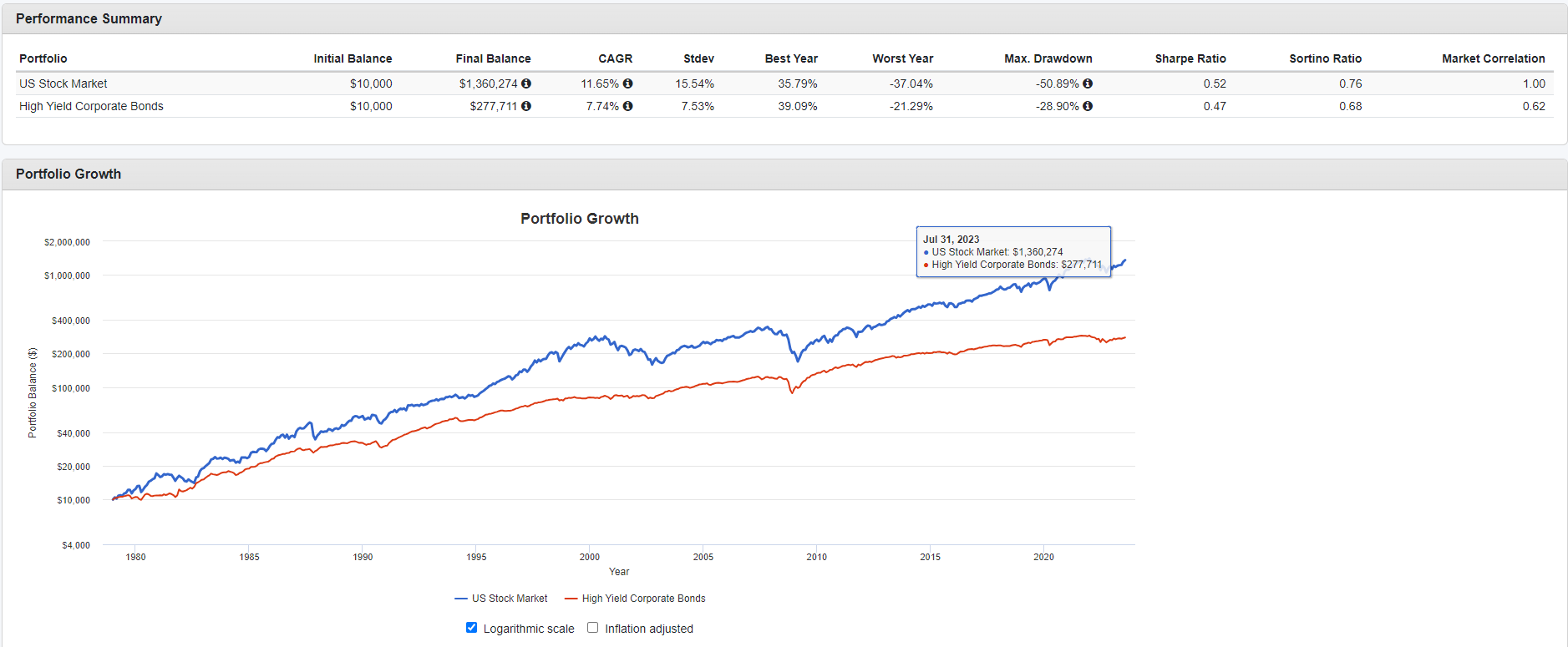Image resolution: width=1568 pixels, height=647 pixels.
Task: Click the Sharpe Ratio column header
Action: coord(1190,58)
